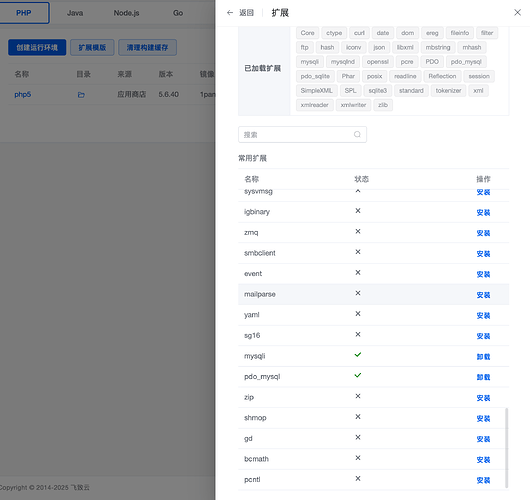
Task: Click the X status icon for zip
Action: [358, 396]
